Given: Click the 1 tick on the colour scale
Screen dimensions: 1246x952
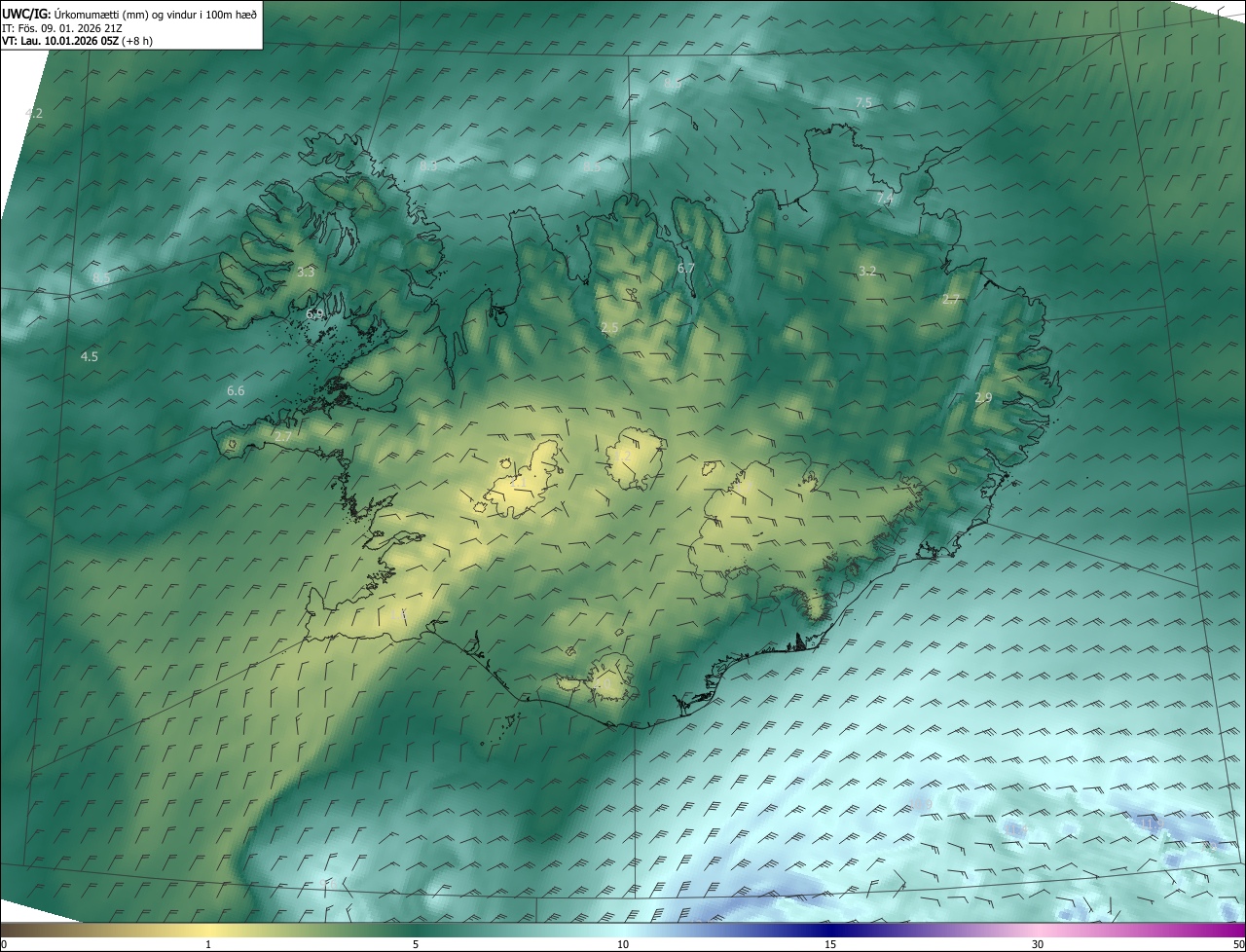Looking at the screenshot, I should click(208, 944).
